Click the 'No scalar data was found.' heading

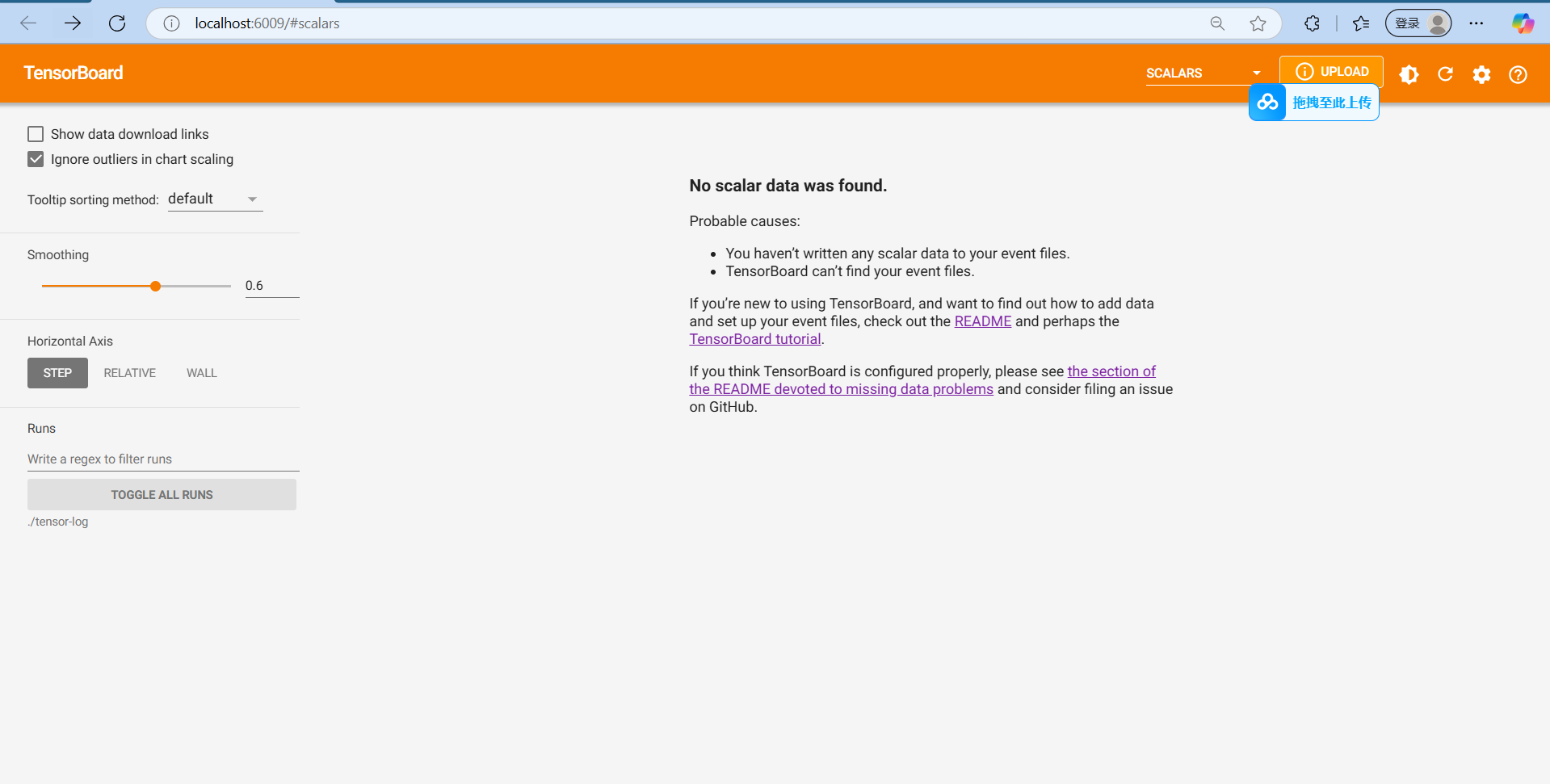[x=788, y=186]
